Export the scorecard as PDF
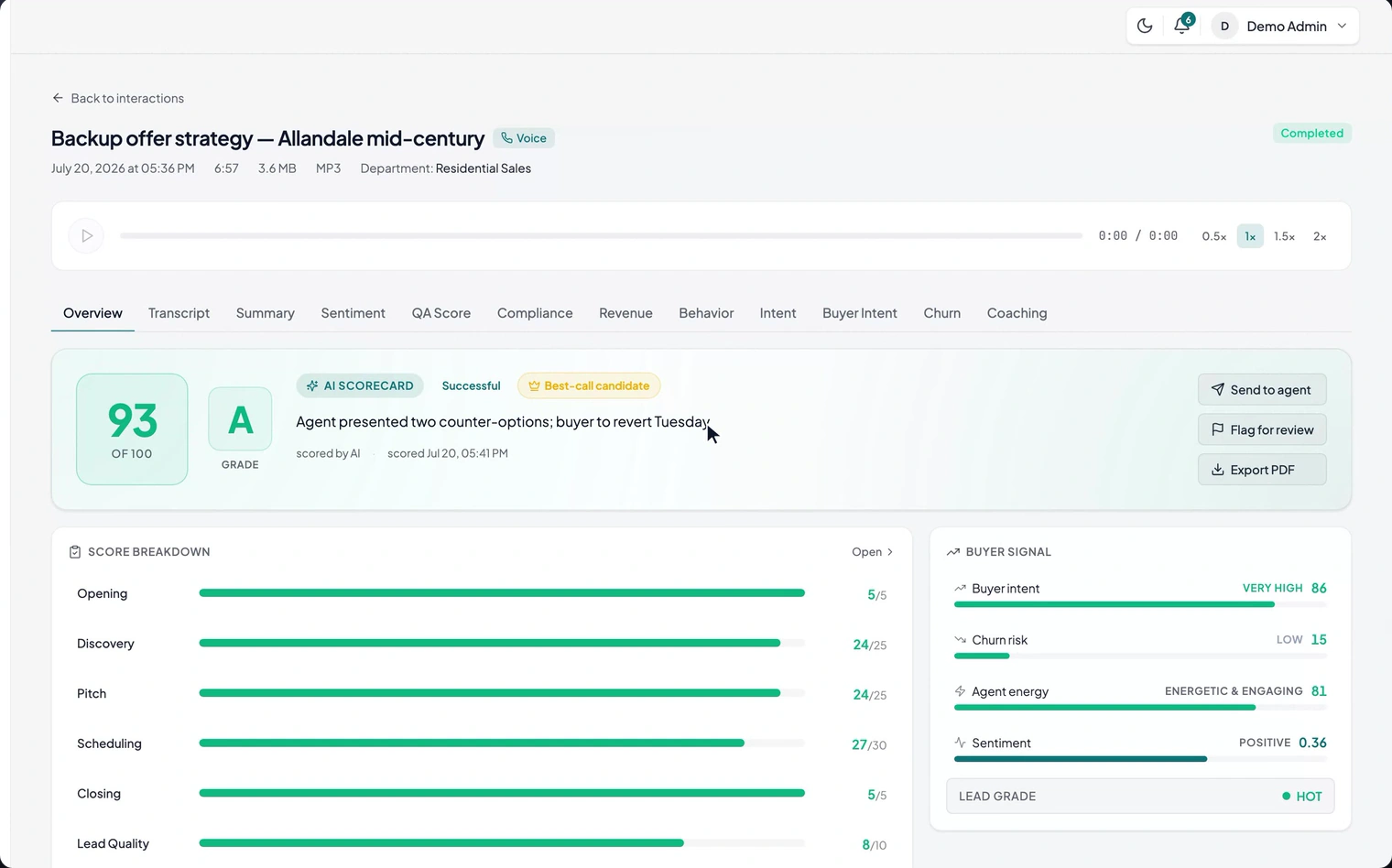The height and width of the screenshot is (868, 1392). pos(1262,470)
